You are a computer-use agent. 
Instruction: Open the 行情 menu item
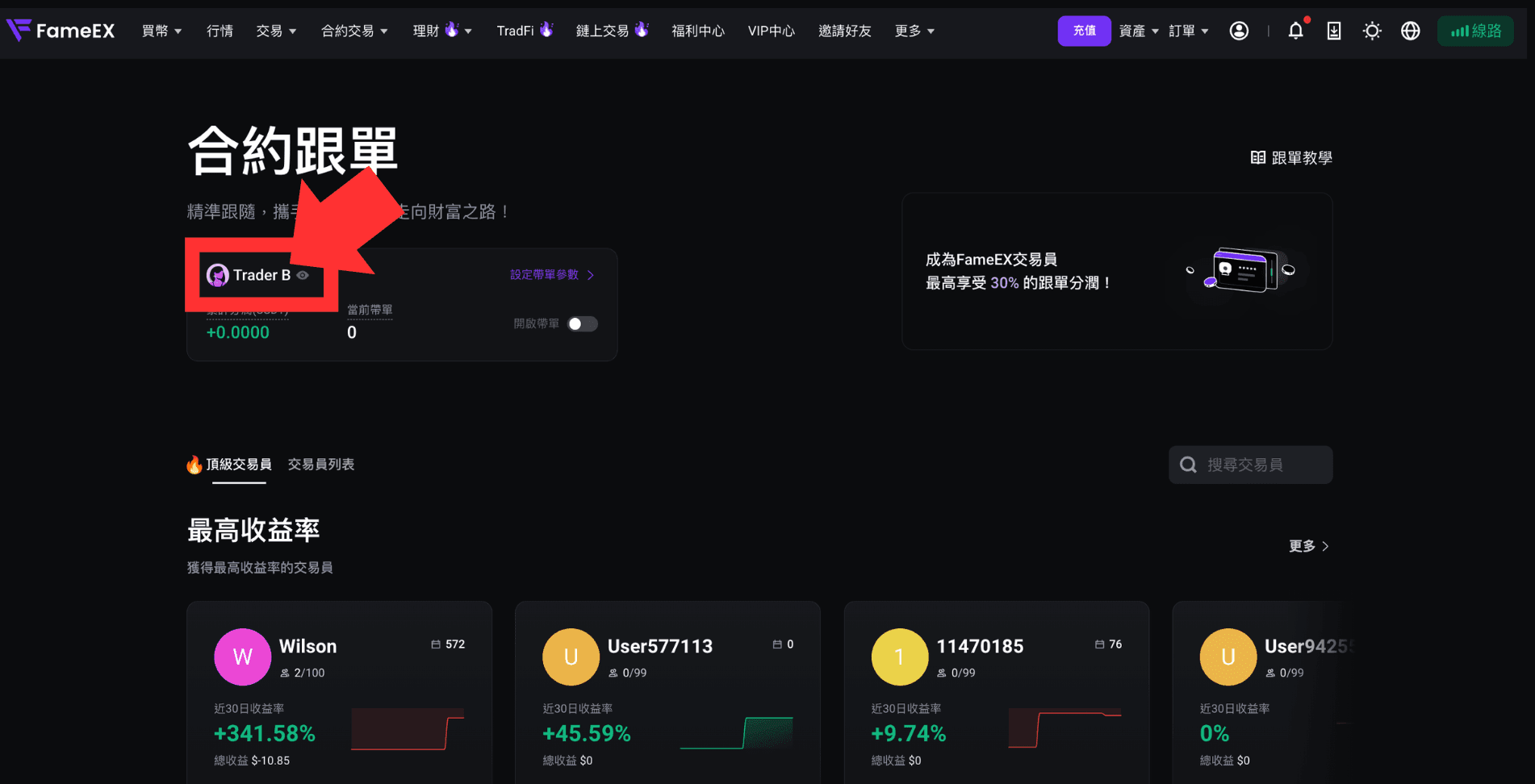point(220,31)
